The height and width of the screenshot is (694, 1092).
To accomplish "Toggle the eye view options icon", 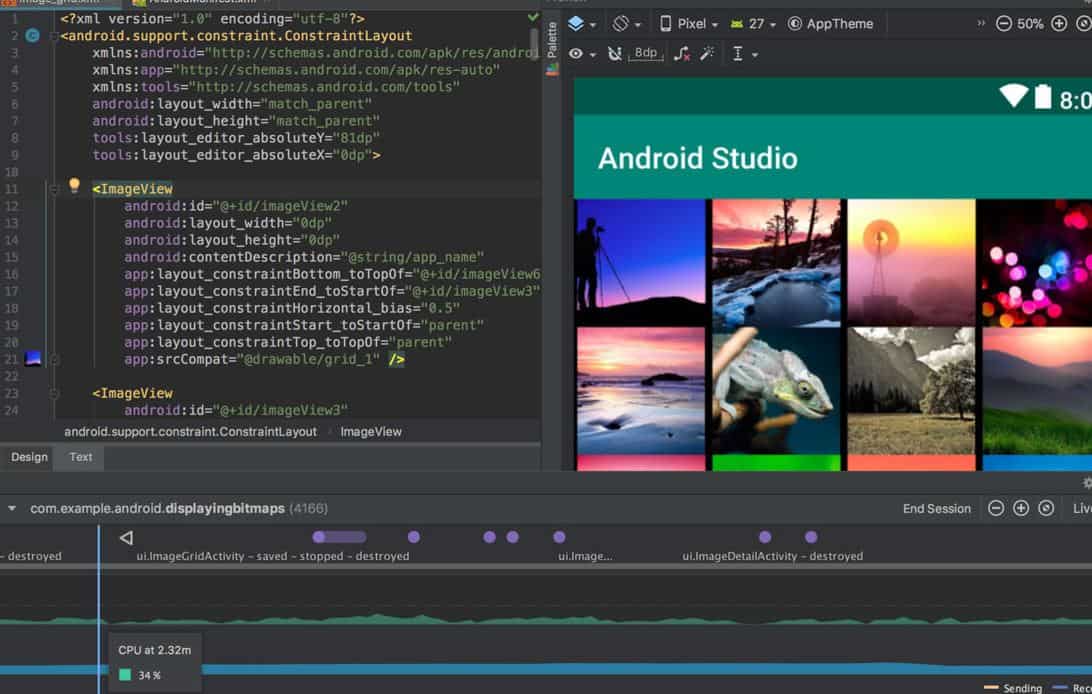I will (x=575, y=54).
